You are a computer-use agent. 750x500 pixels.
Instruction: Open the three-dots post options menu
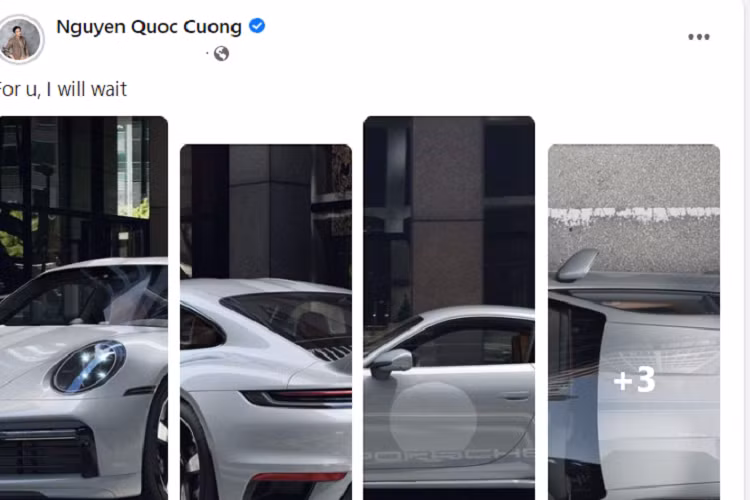[x=698, y=37]
